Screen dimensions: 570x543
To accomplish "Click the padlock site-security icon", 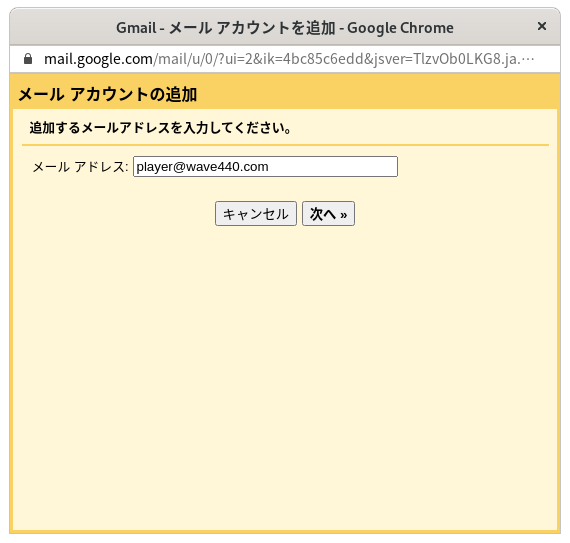I will click(28, 59).
